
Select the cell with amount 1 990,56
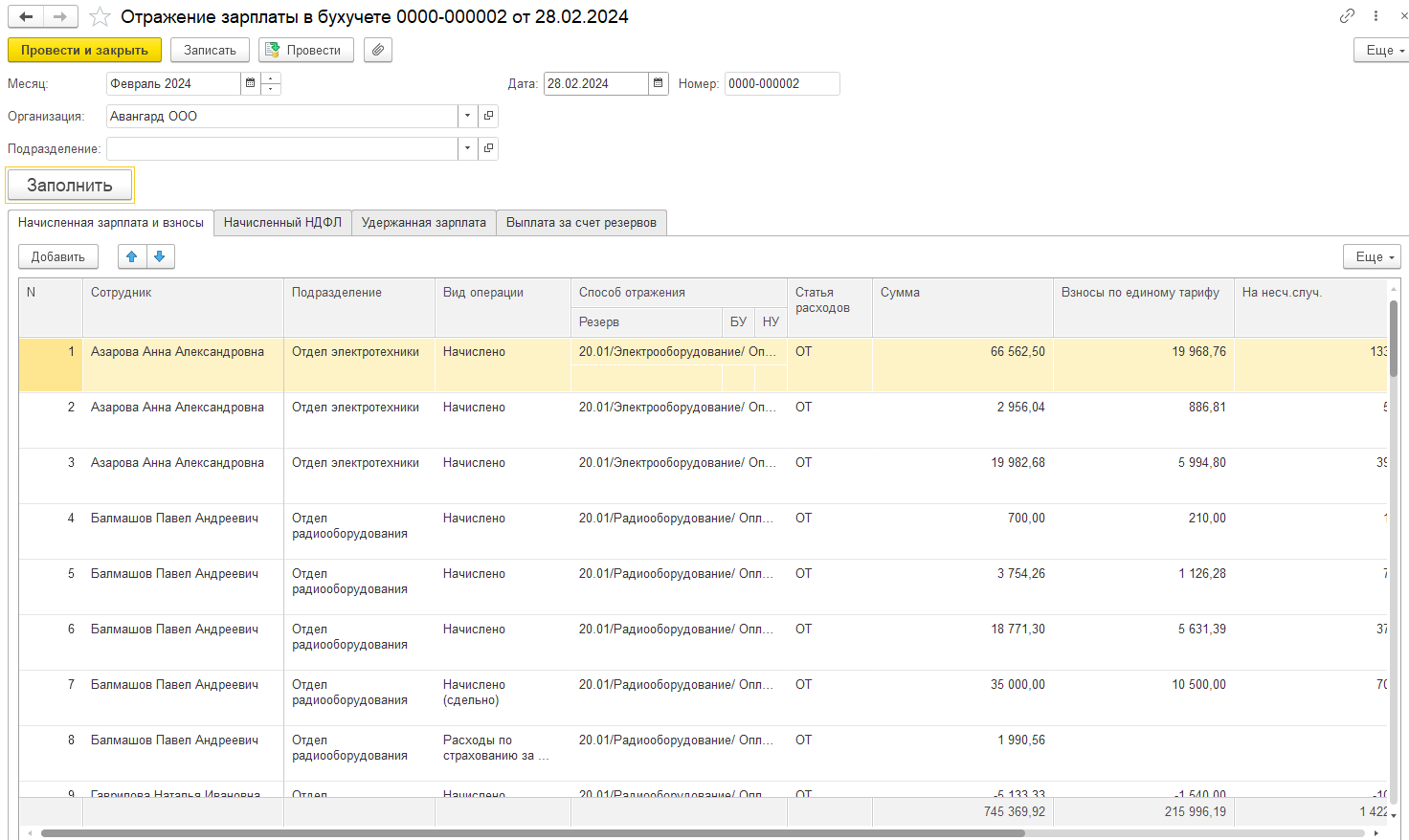(x=963, y=753)
